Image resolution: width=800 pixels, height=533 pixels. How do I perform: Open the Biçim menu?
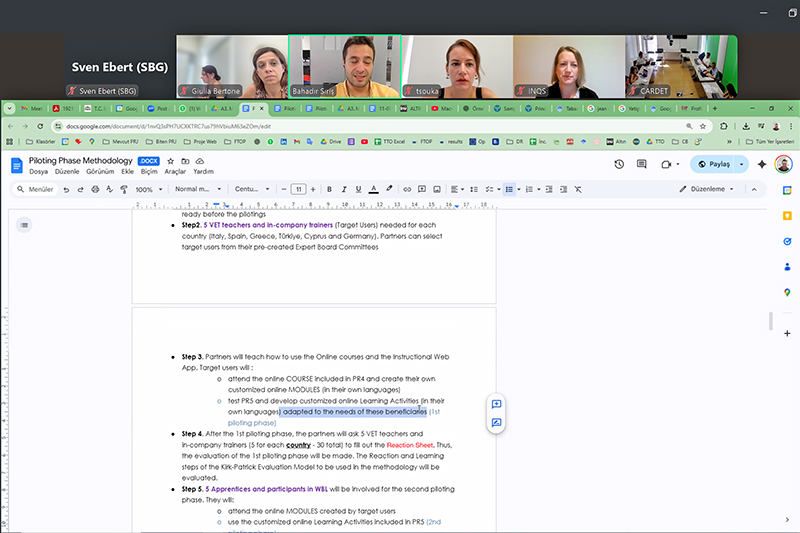pos(148,171)
